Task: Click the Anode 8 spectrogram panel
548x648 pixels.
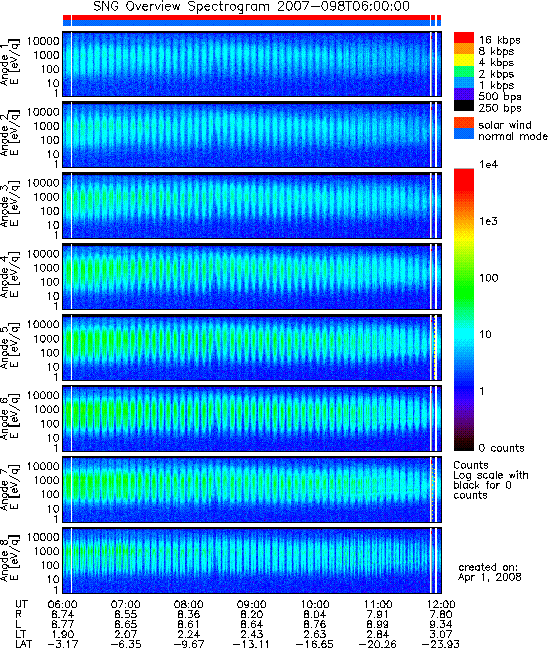Action: pyautogui.click(x=252, y=560)
